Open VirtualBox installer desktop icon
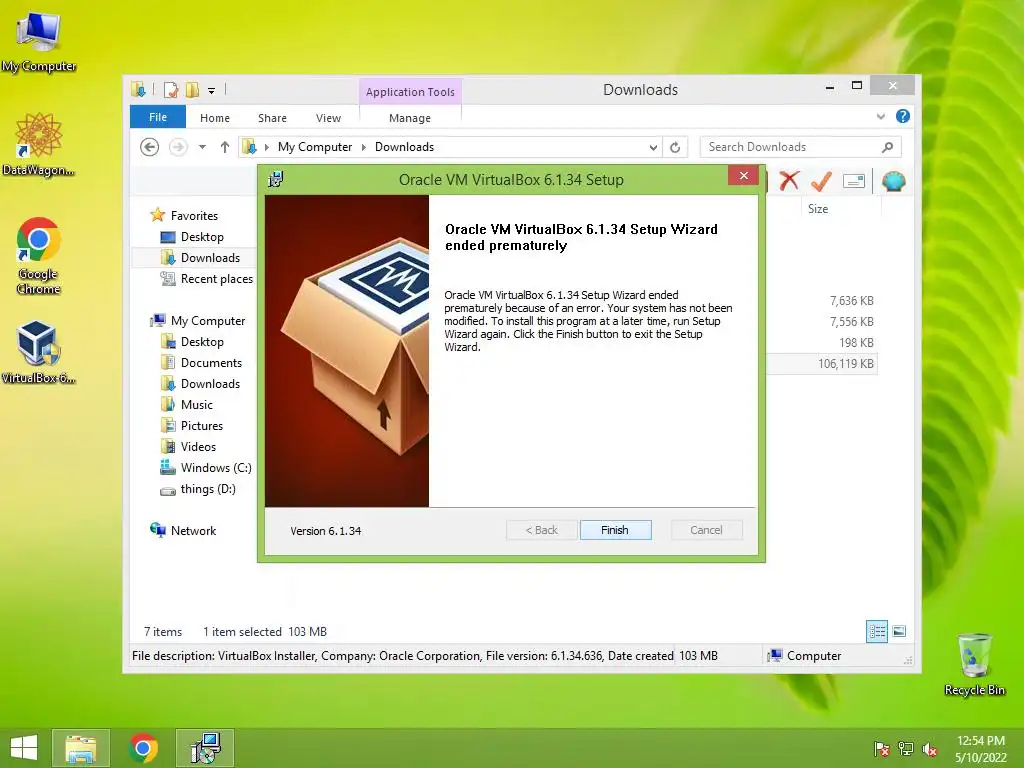 39,351
